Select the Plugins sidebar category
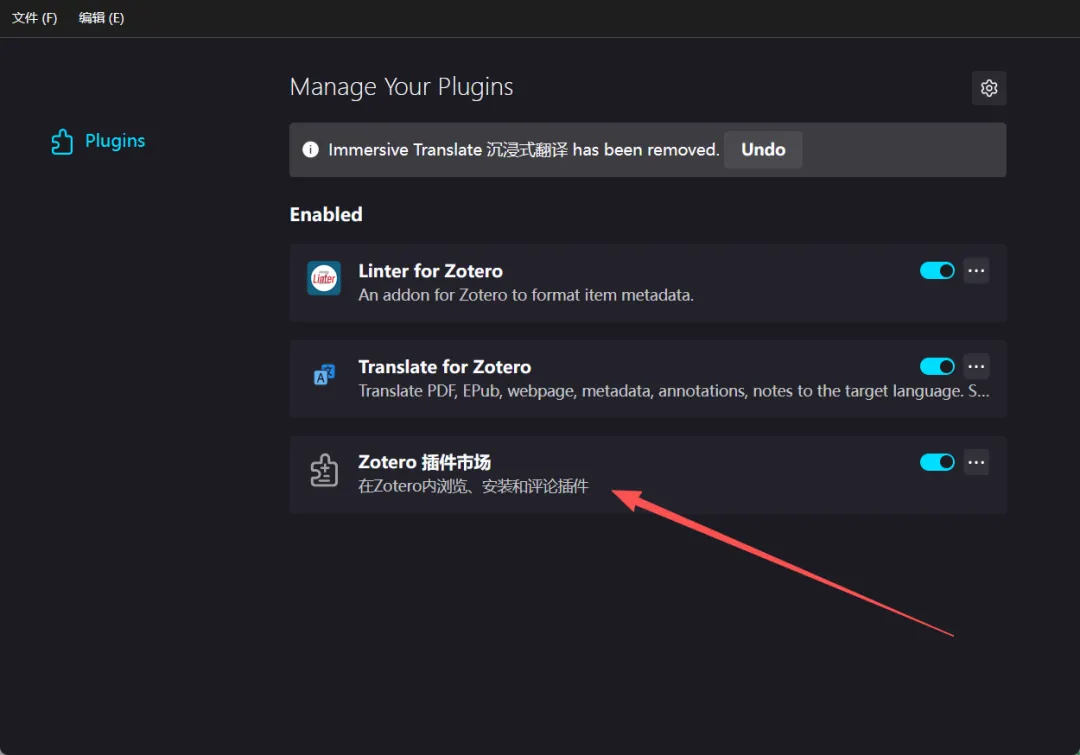Viewport: 1080px width, 755px height. click(98, 141)
